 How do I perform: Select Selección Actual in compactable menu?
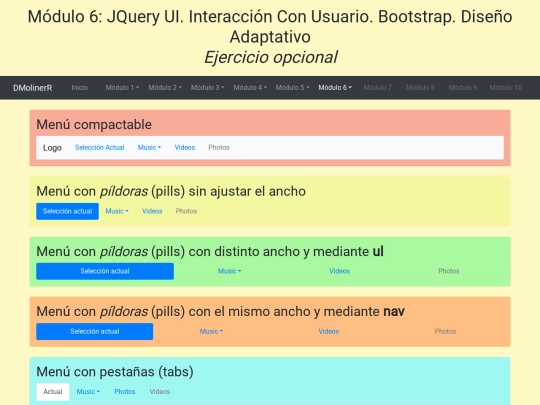100,147
